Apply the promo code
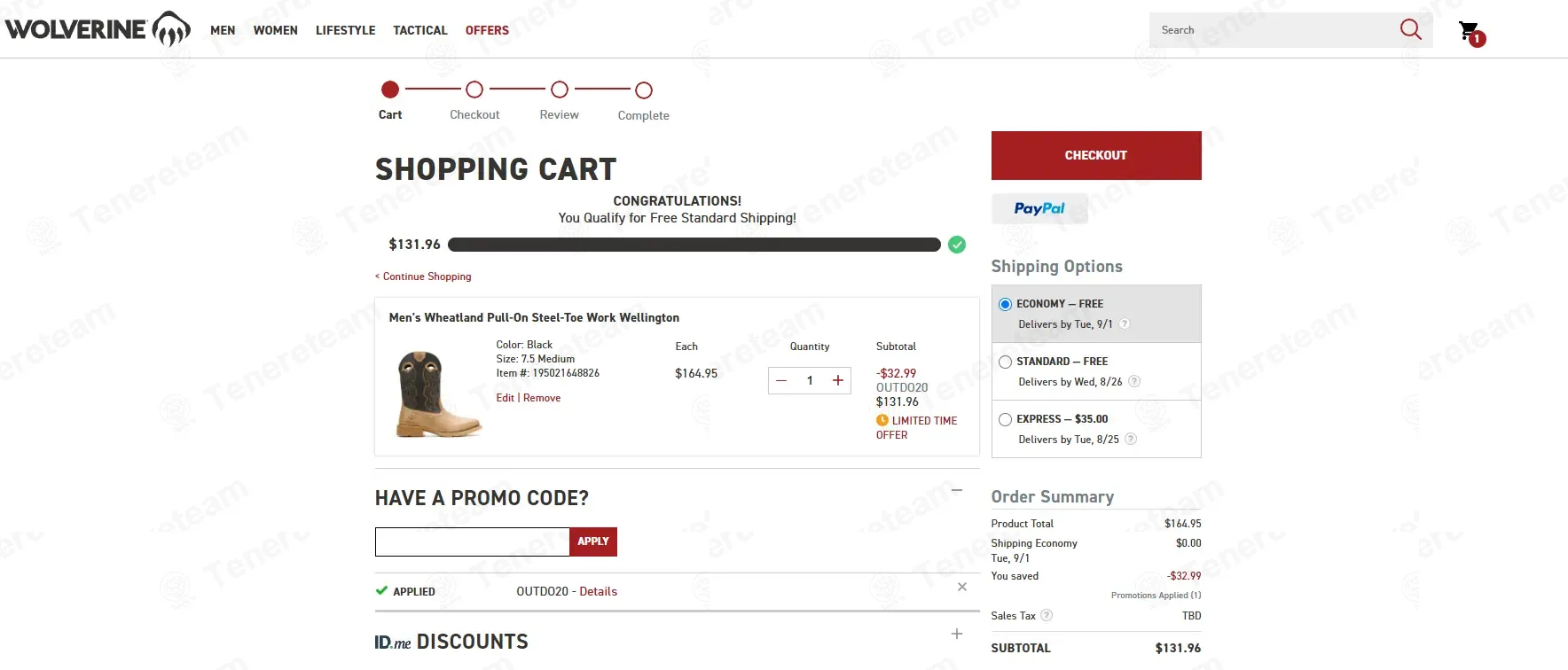 point(593,541)
